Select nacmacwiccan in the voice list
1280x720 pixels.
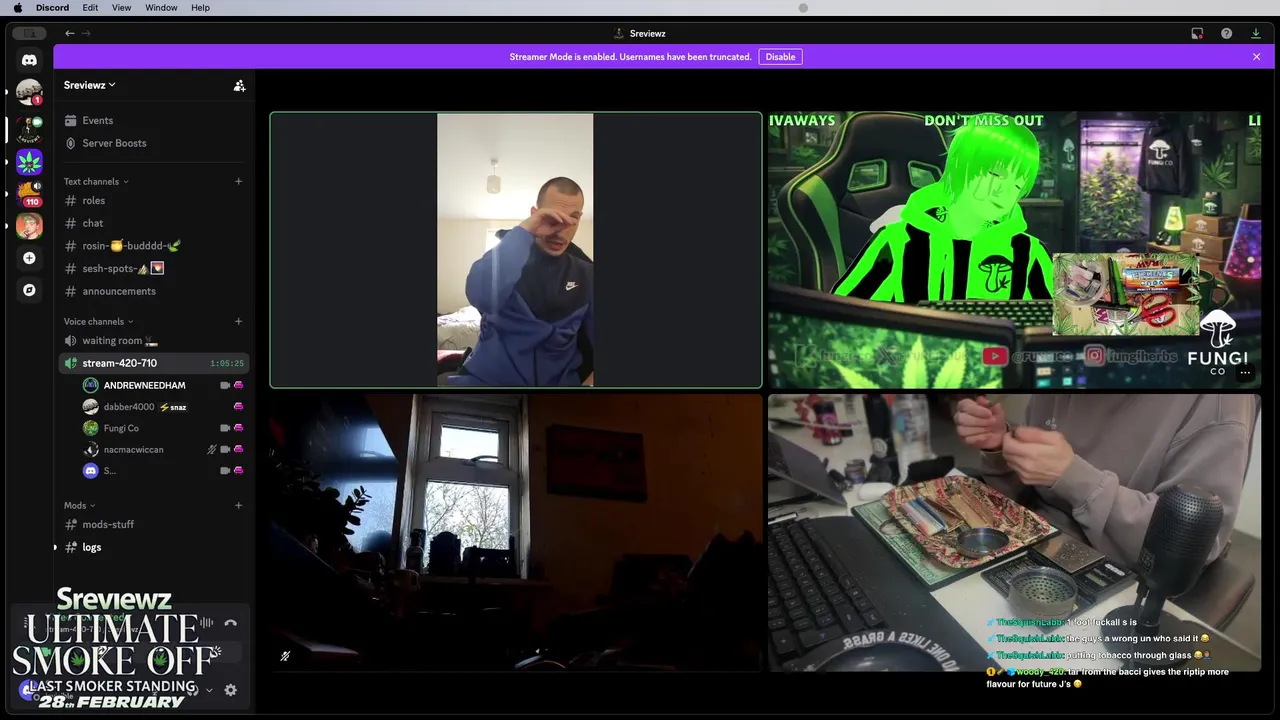pos(133,450)
